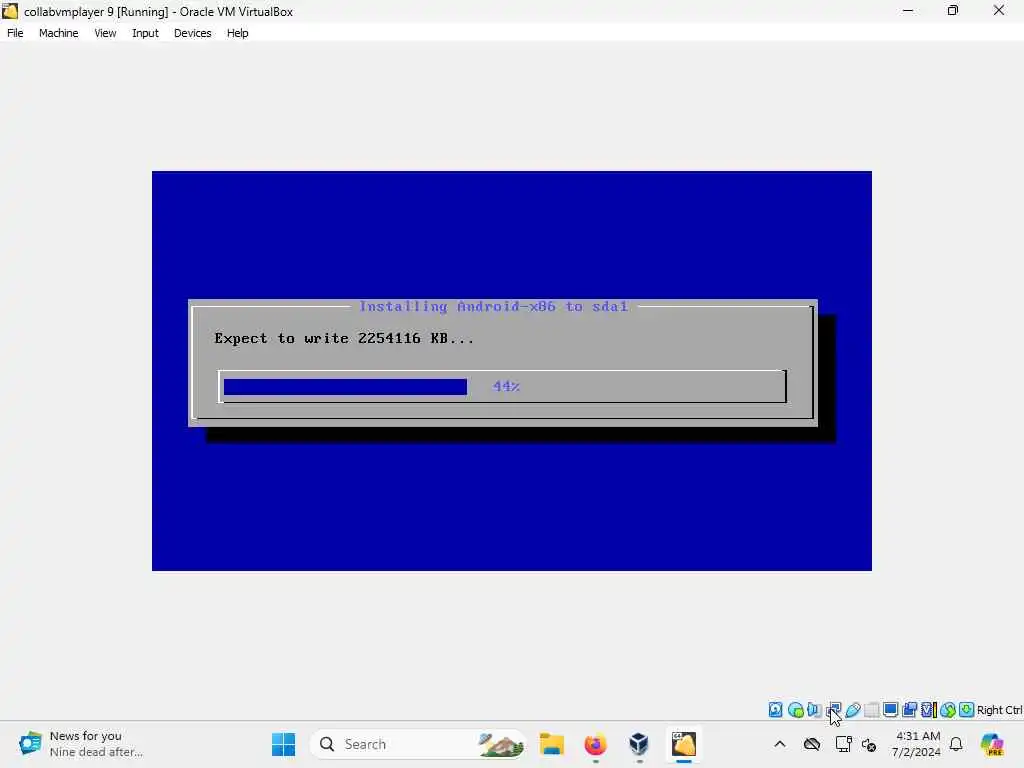Open the View menu
This screenshot has width=1024, height=768.
(105, 33)
